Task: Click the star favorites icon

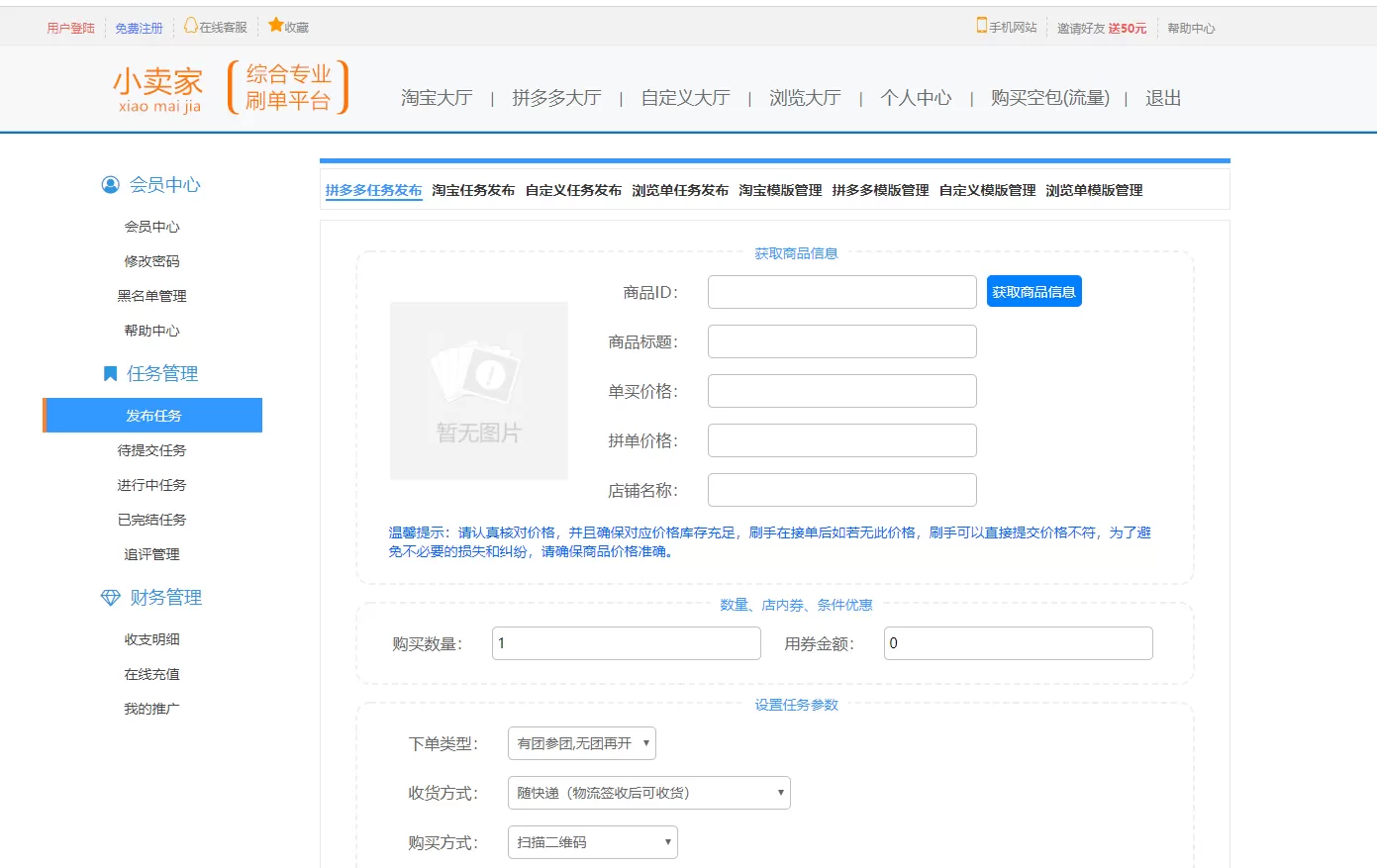Action: tap(275, 26)
